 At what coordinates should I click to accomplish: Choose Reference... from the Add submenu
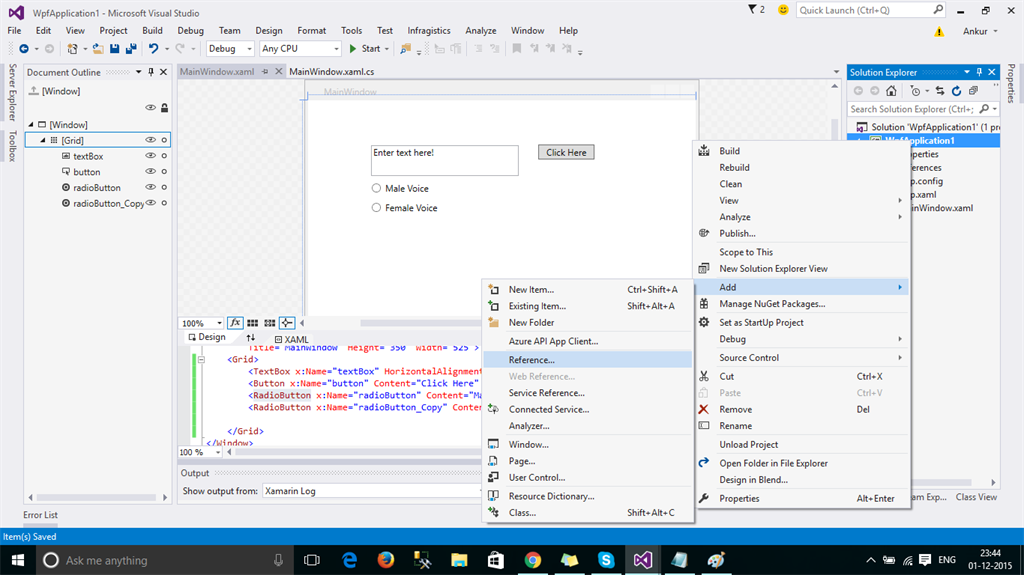(x=531, y=359)
